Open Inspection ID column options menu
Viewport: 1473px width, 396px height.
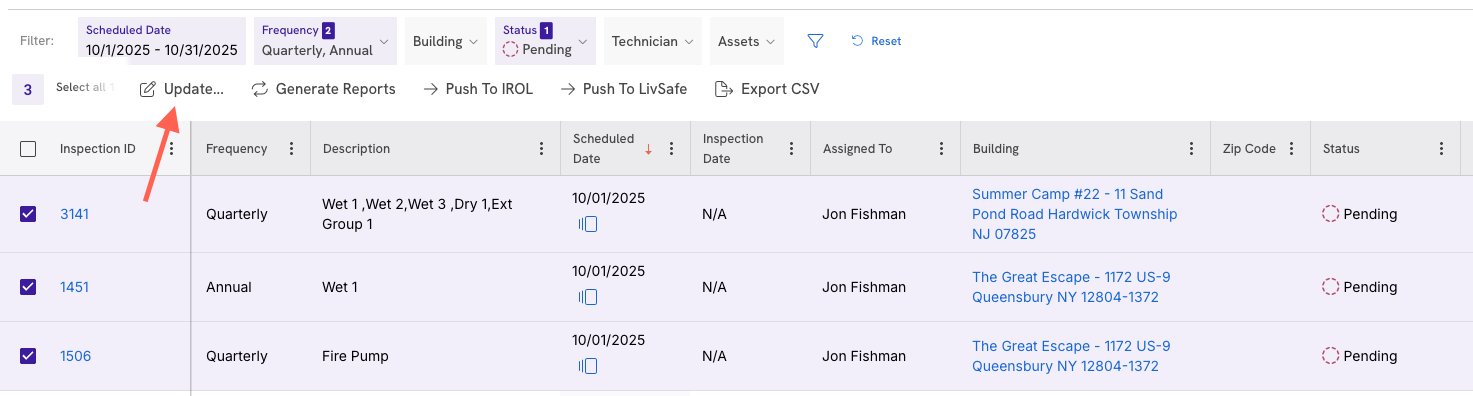[x=171, y=149]
